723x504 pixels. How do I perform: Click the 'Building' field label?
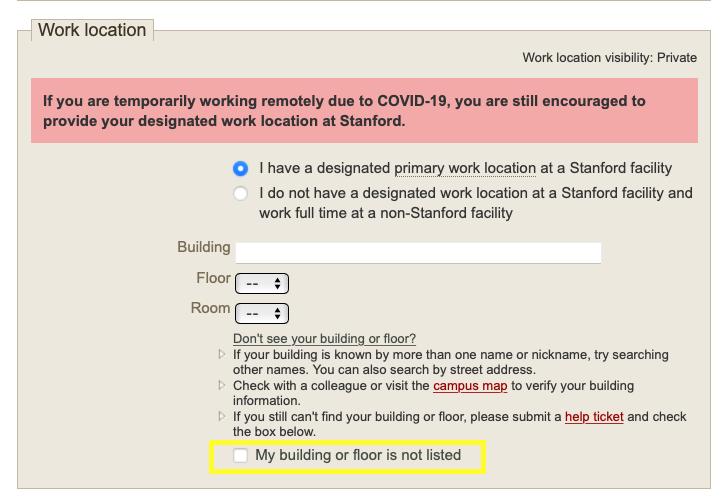click(x=203, y=247)
